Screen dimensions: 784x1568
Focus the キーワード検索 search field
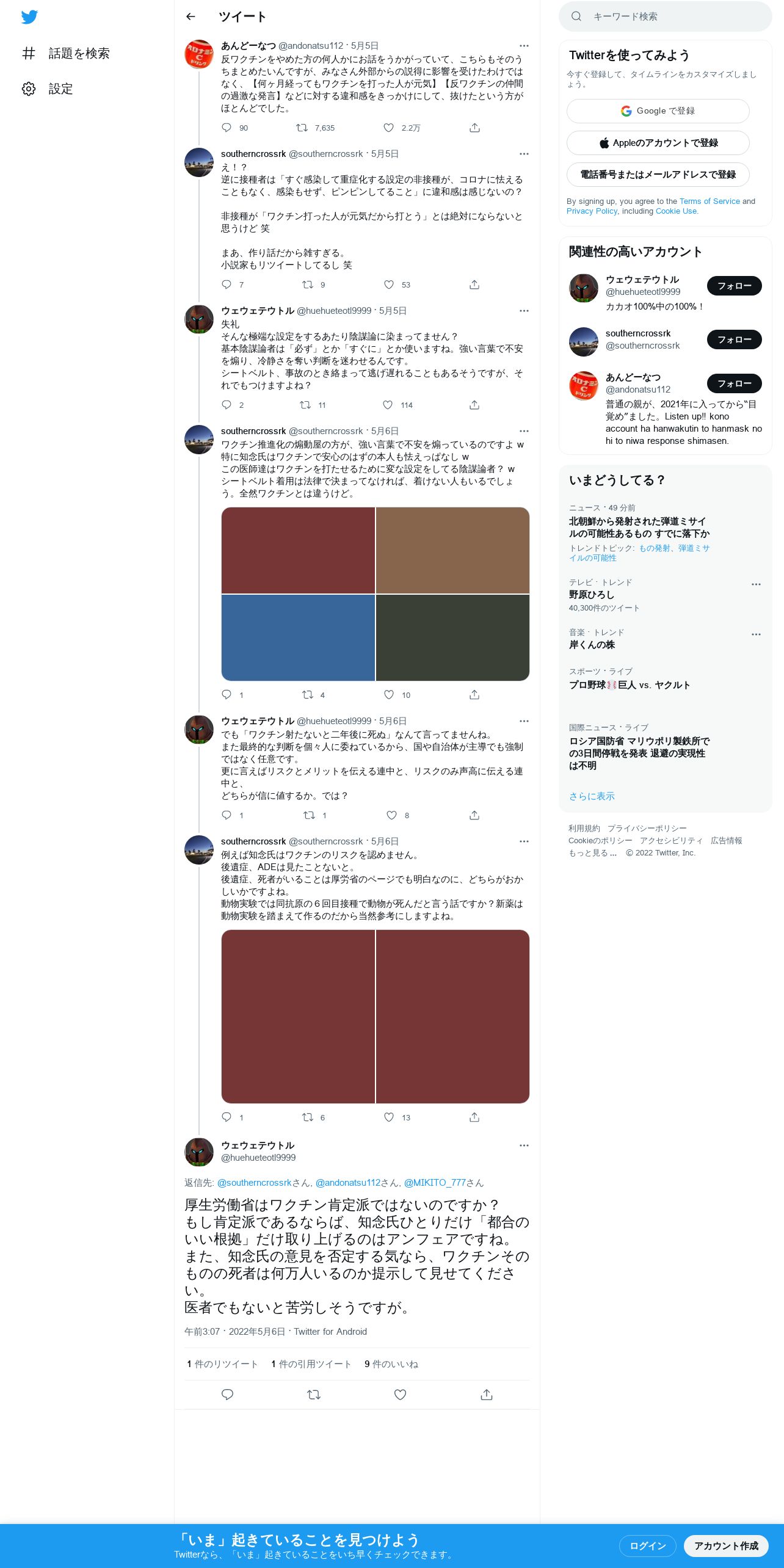pos(665,16)
